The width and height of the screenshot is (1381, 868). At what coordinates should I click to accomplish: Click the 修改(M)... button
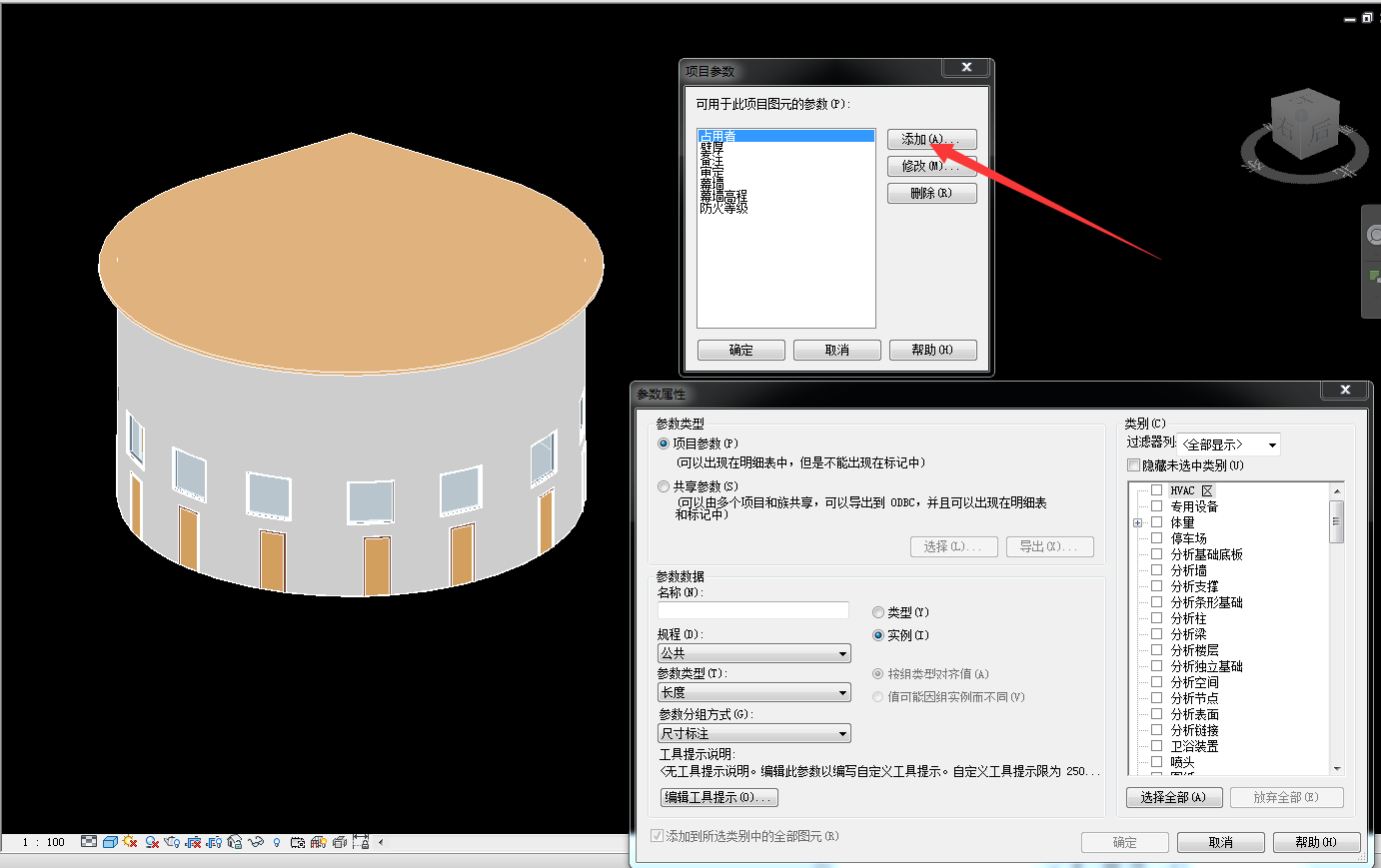pos(931,167)
